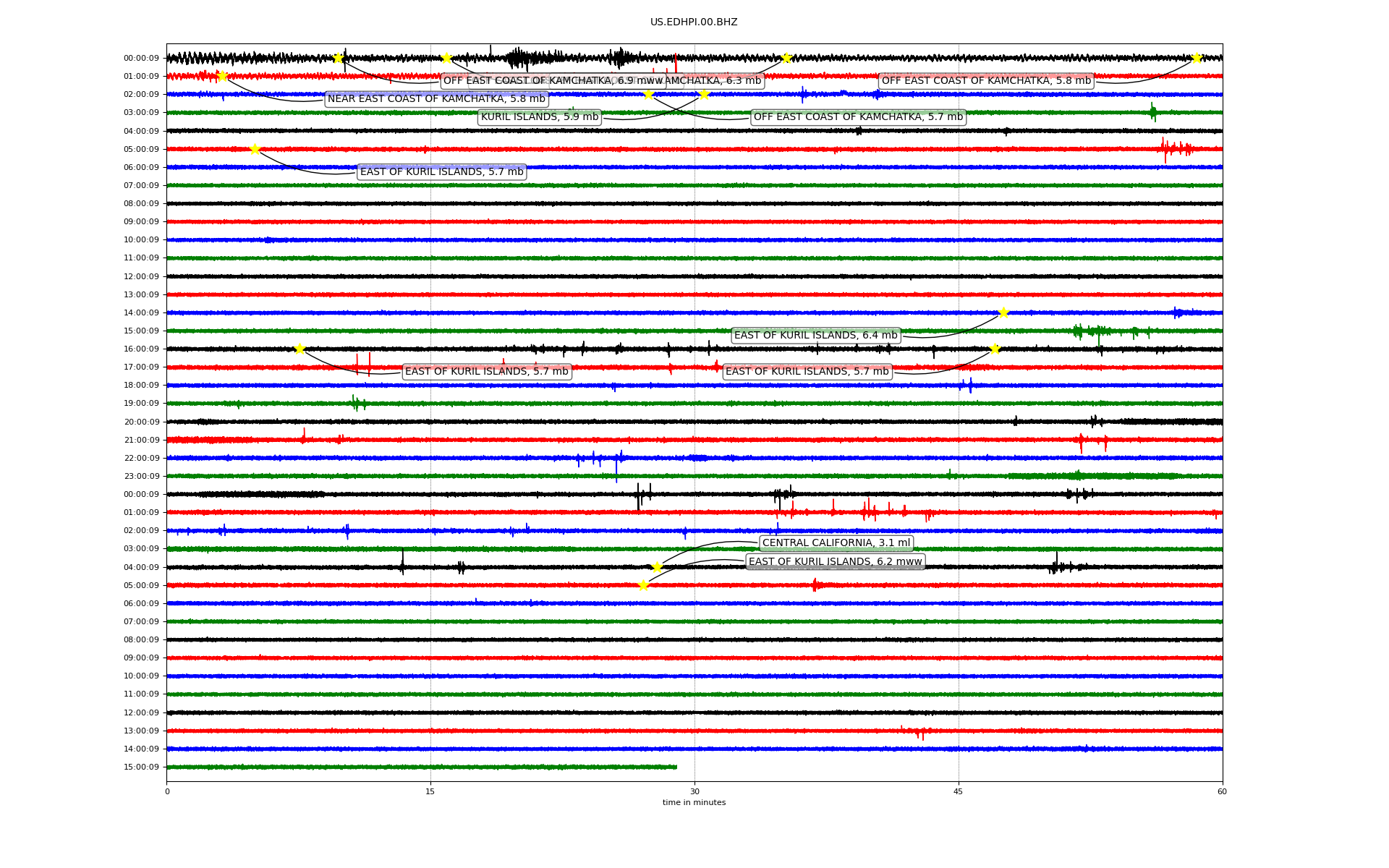Click the 21:00:09 trace time label
1389x868 pixels.
tap(141, 441)
